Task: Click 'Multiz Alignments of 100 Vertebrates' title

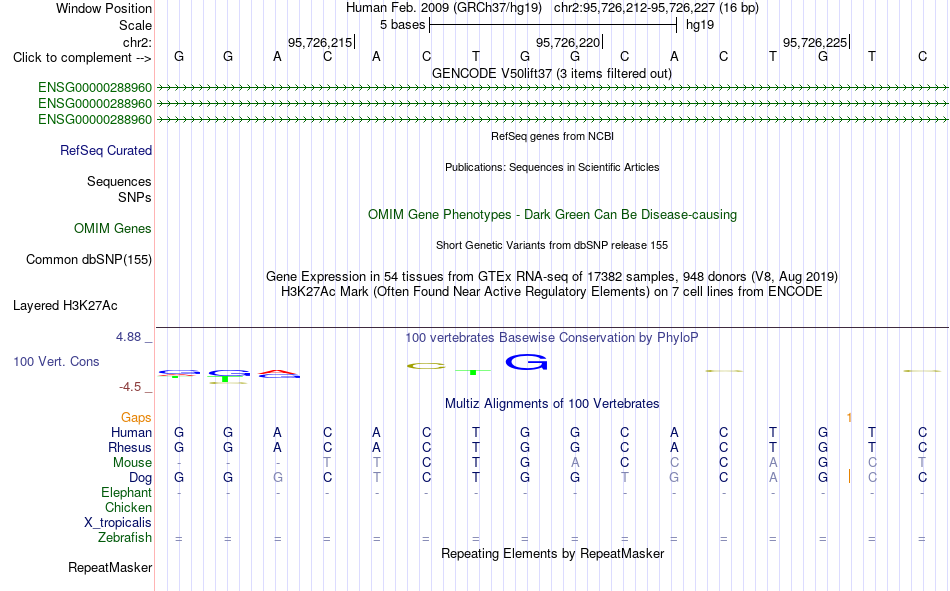Action: pyautogui.click(x=552, y=404)
